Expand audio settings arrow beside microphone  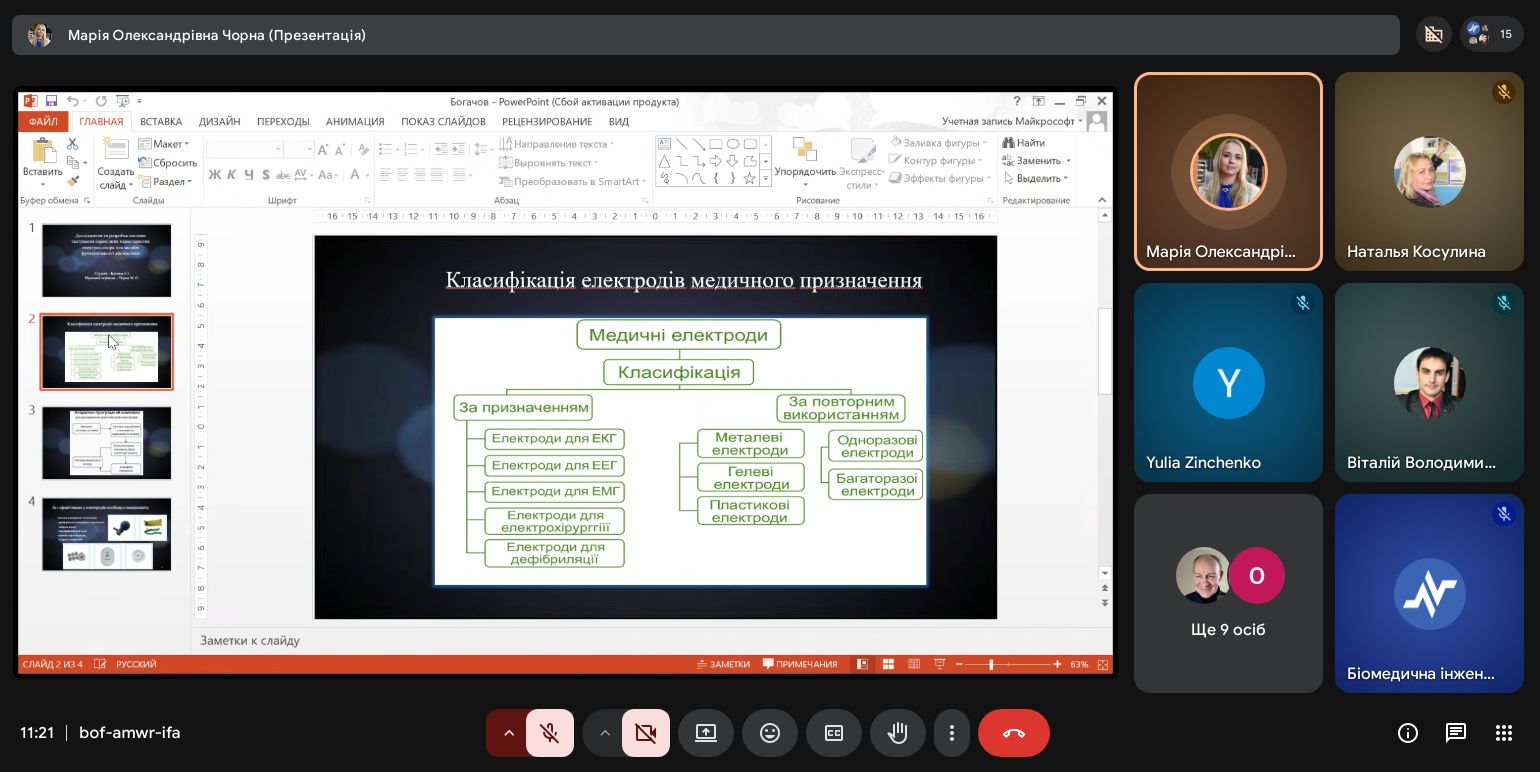[508, 733]
